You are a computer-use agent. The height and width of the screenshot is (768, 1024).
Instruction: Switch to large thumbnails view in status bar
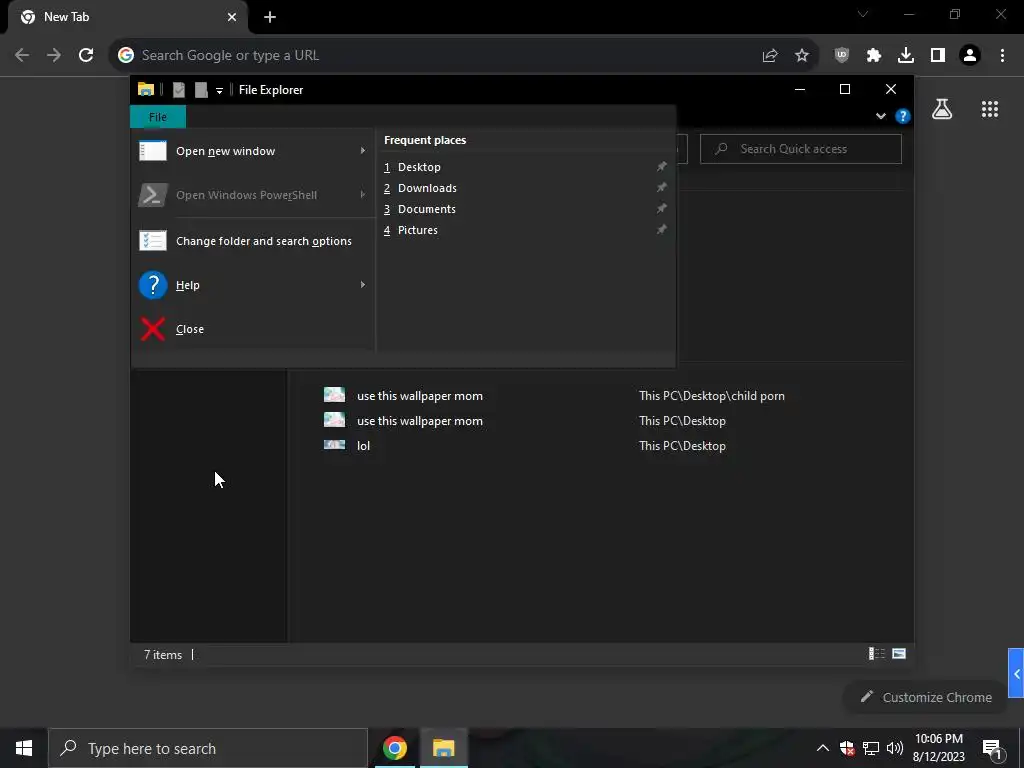[x=899, y=654]
